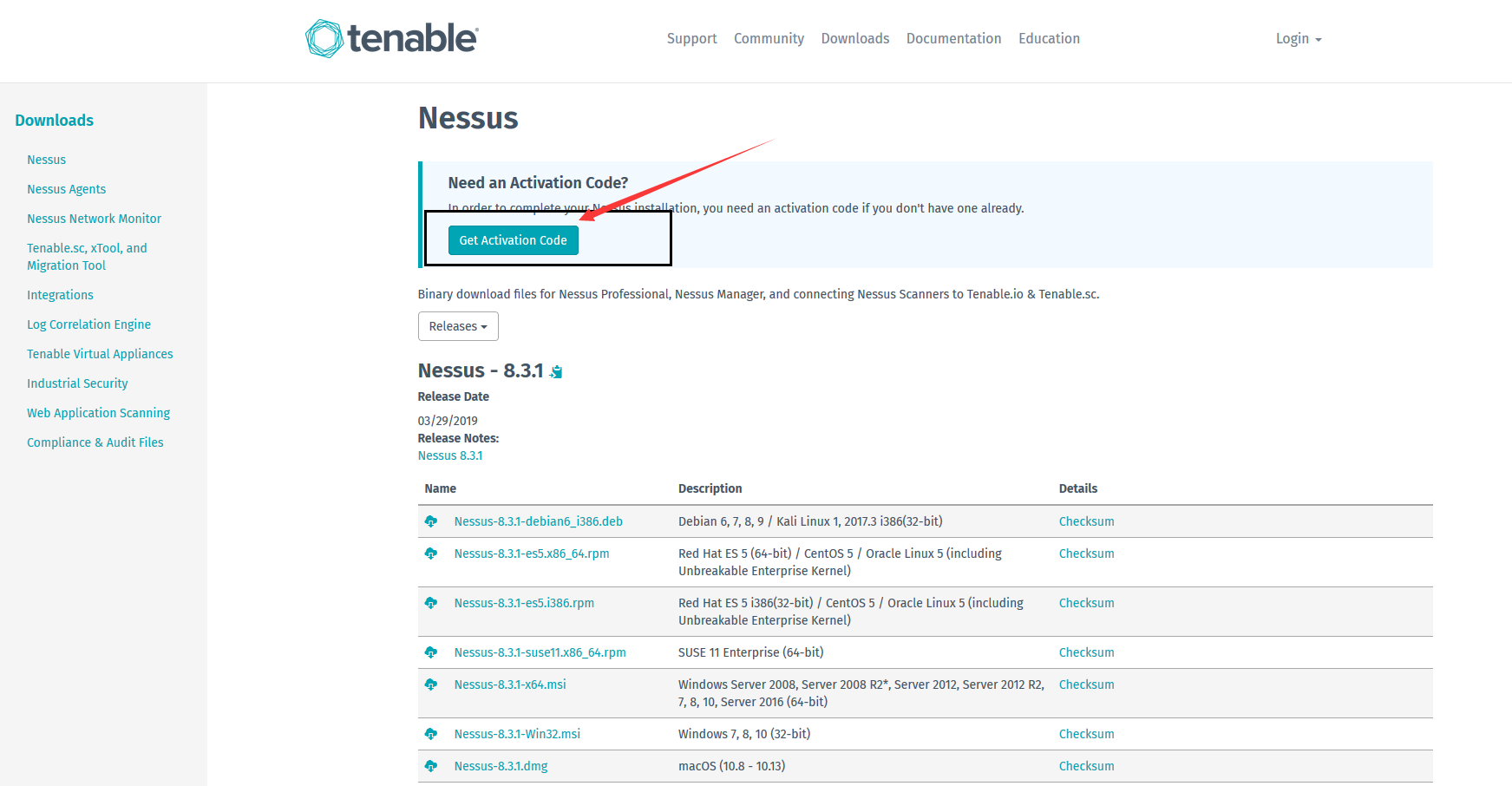View Checksum for Nessus-8.3.1-x64.msi
1512x786 pixels.
(x=1086, y=684)
